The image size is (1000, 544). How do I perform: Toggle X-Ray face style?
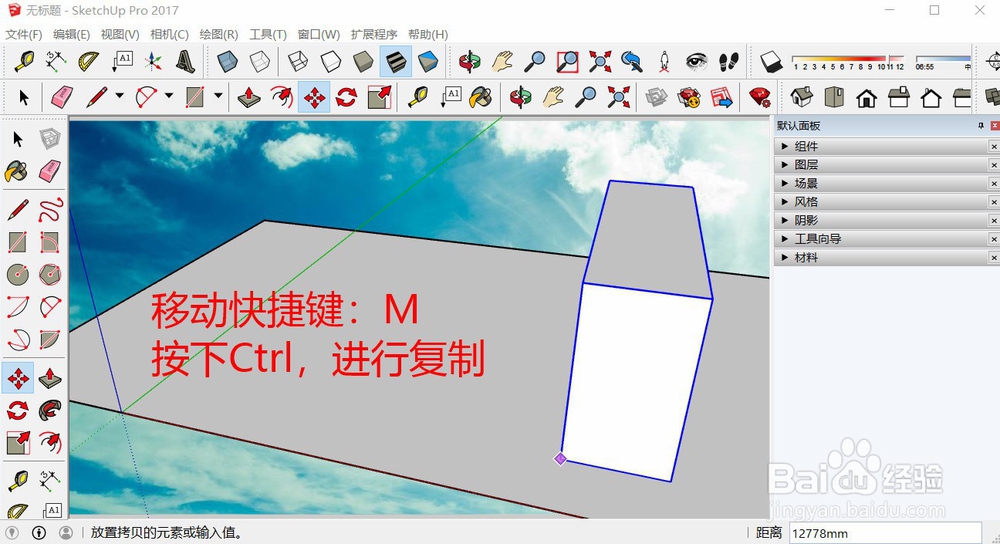227,61
